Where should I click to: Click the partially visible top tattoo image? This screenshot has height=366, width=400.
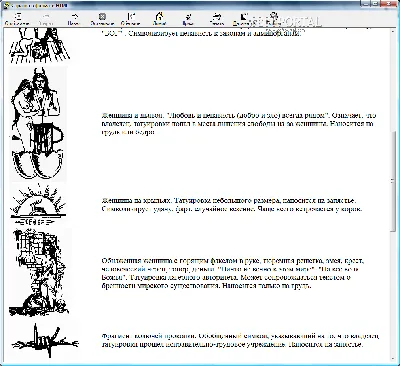[39, 45]
